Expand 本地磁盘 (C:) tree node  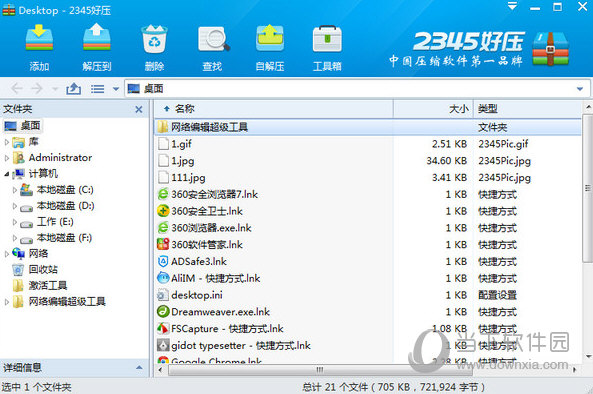pos(15,190)
